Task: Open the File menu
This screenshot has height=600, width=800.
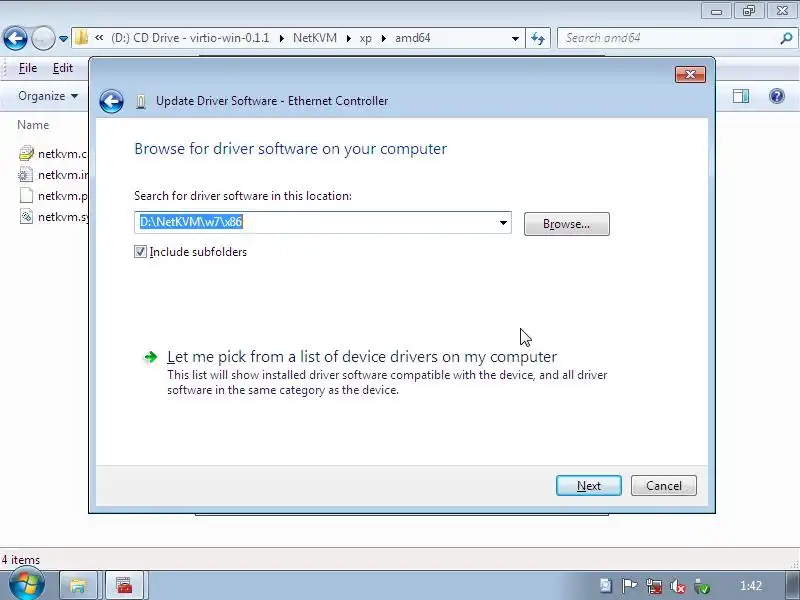Action: point(28,68)
